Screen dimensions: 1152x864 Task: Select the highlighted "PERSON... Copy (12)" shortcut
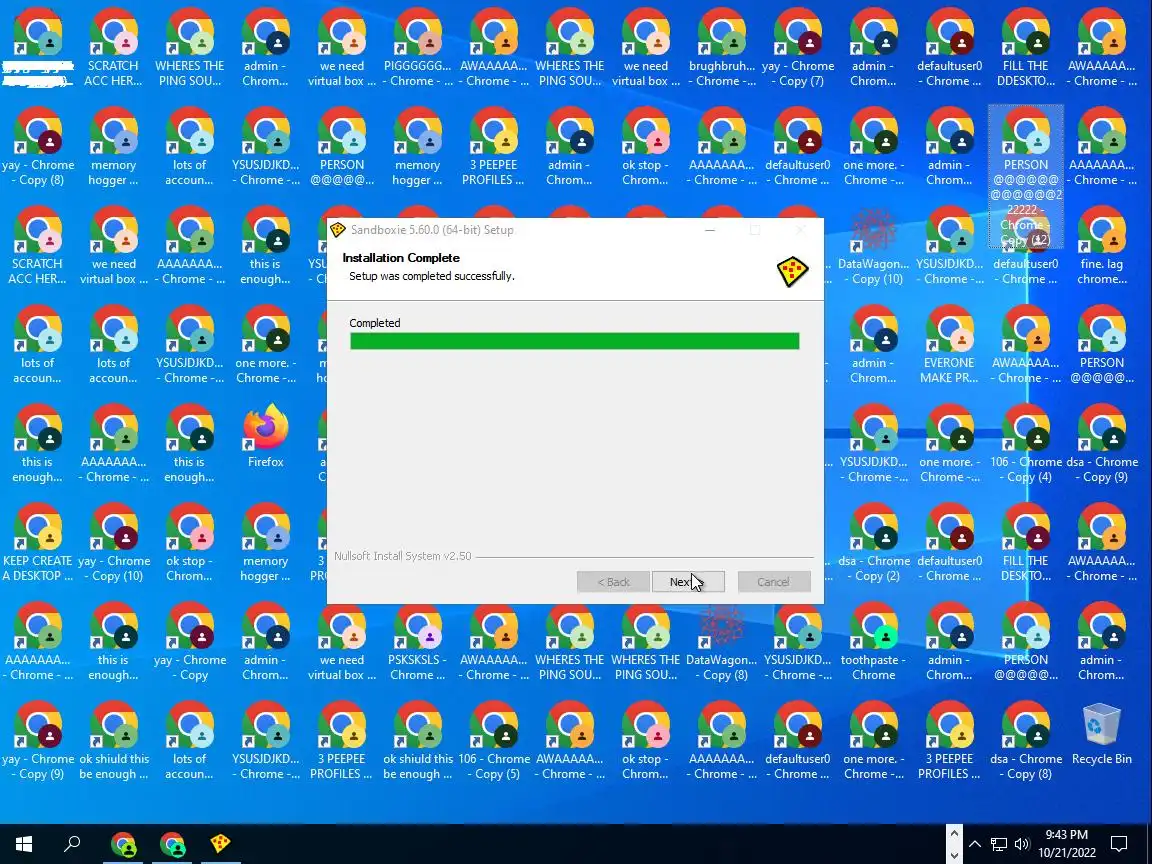point(1026,176)
